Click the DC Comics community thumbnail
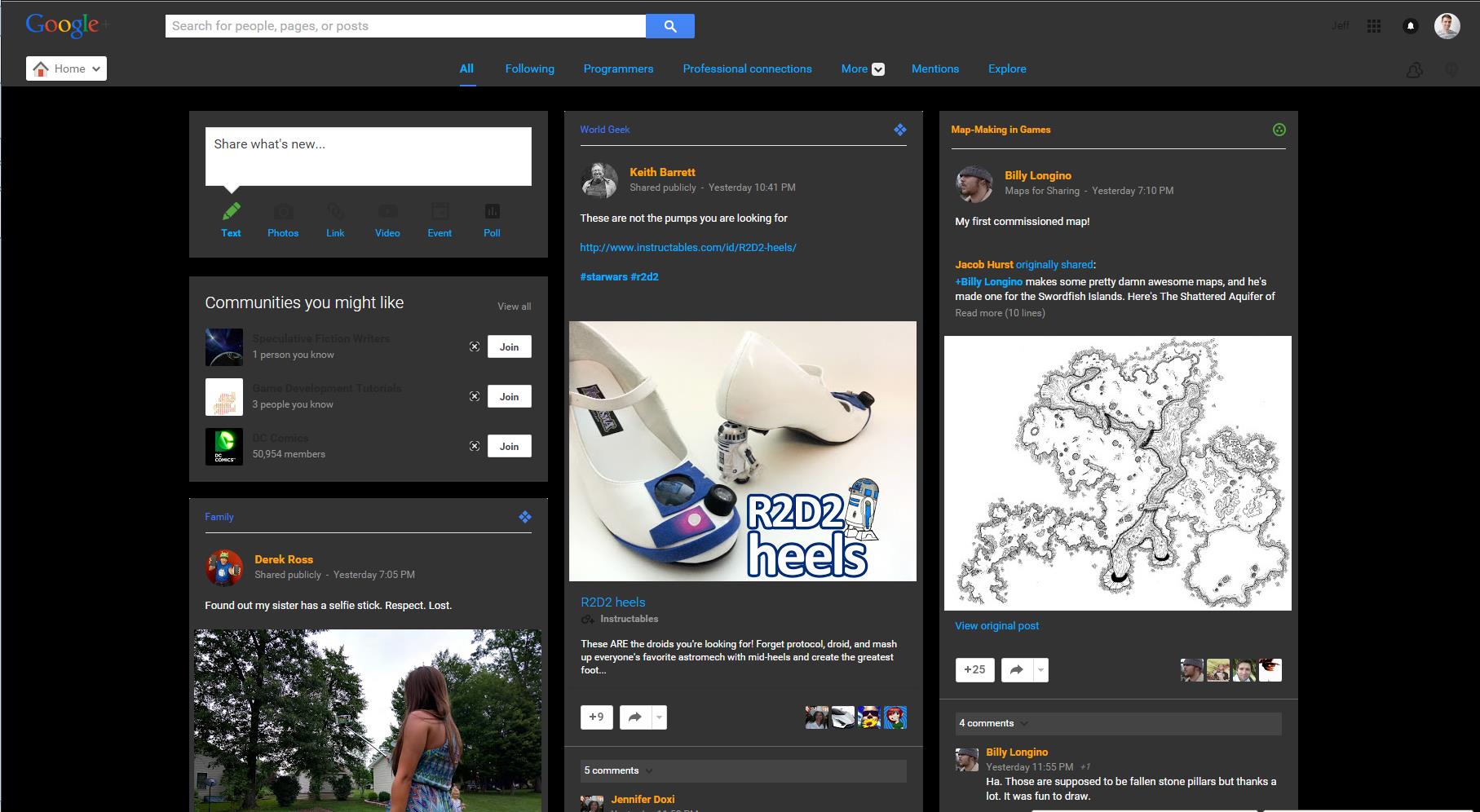Screen dimensions: 1480x812 (x=224, y=447)
